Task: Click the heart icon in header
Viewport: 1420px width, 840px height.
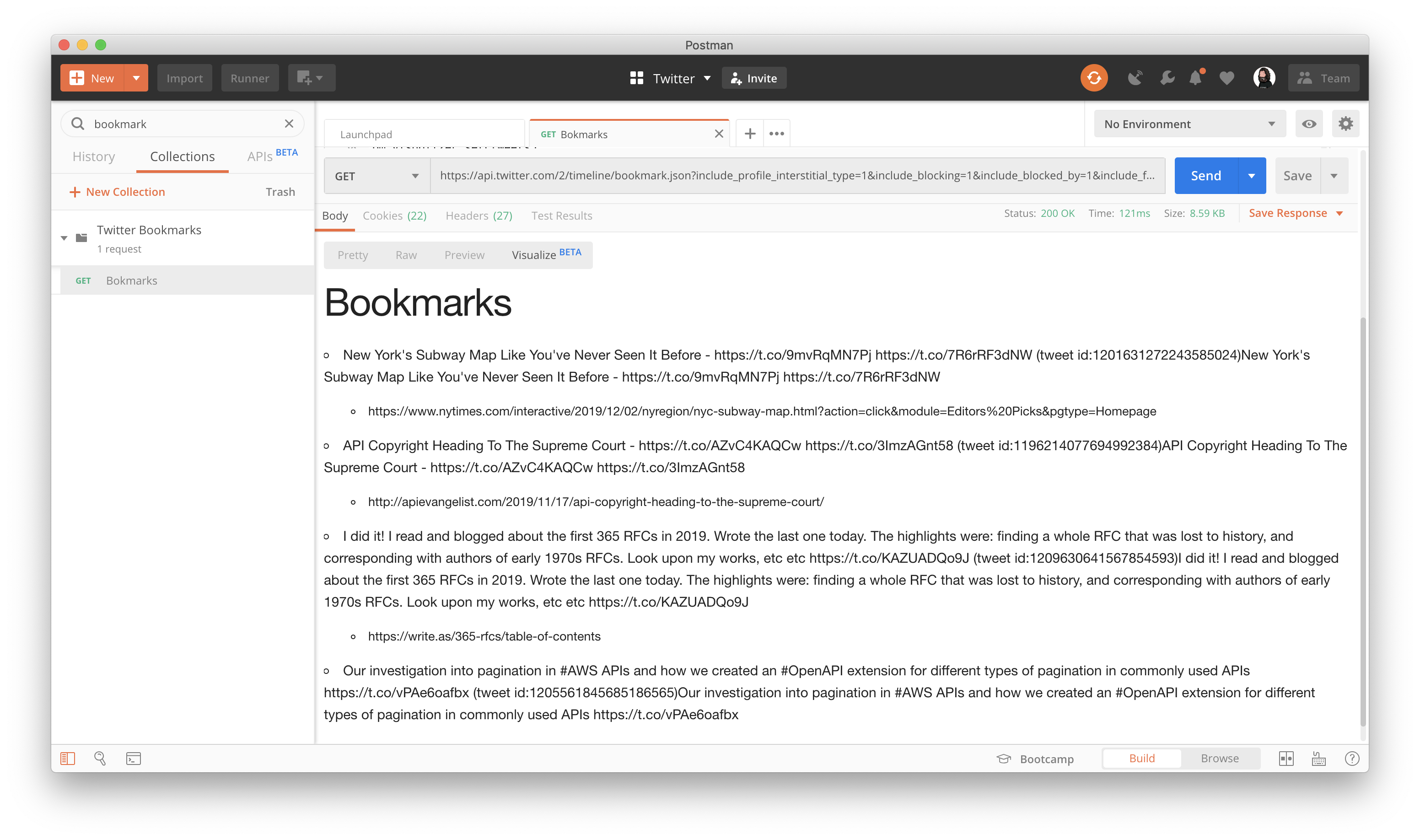Action: pyautogui.click(x=1226, y=78)
